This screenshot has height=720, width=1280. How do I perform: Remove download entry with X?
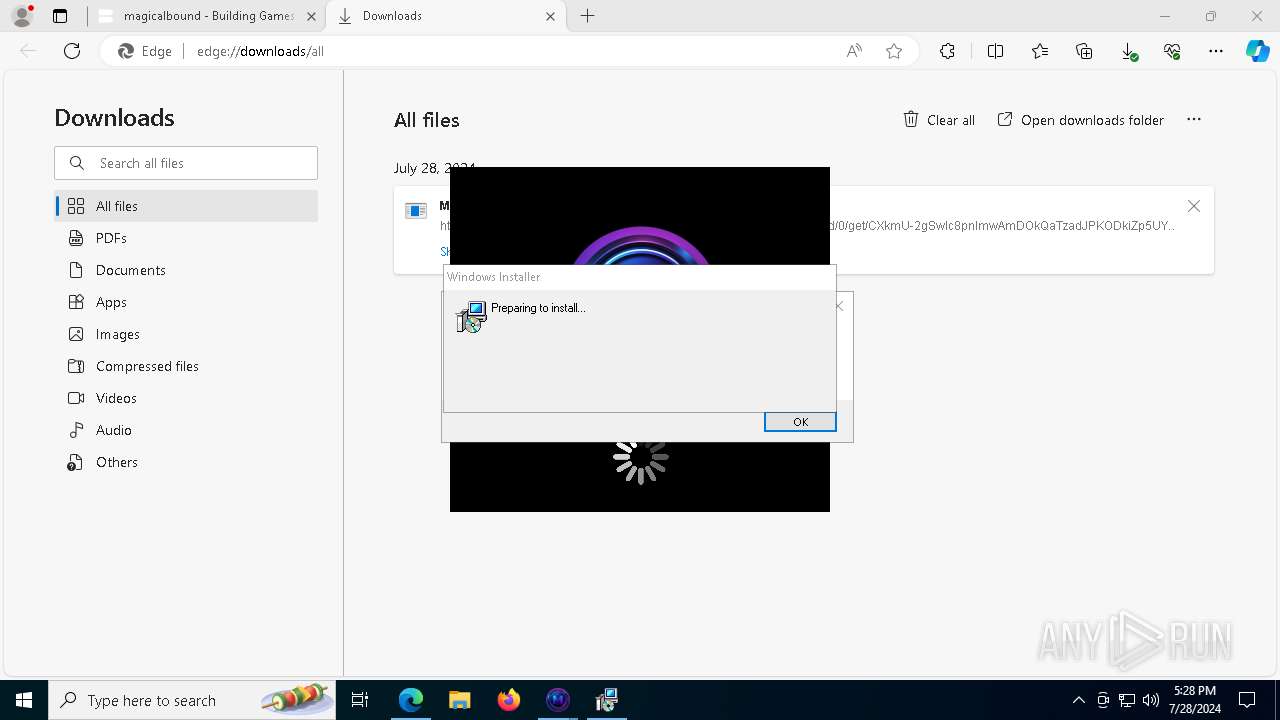[x=1194, y=206]
